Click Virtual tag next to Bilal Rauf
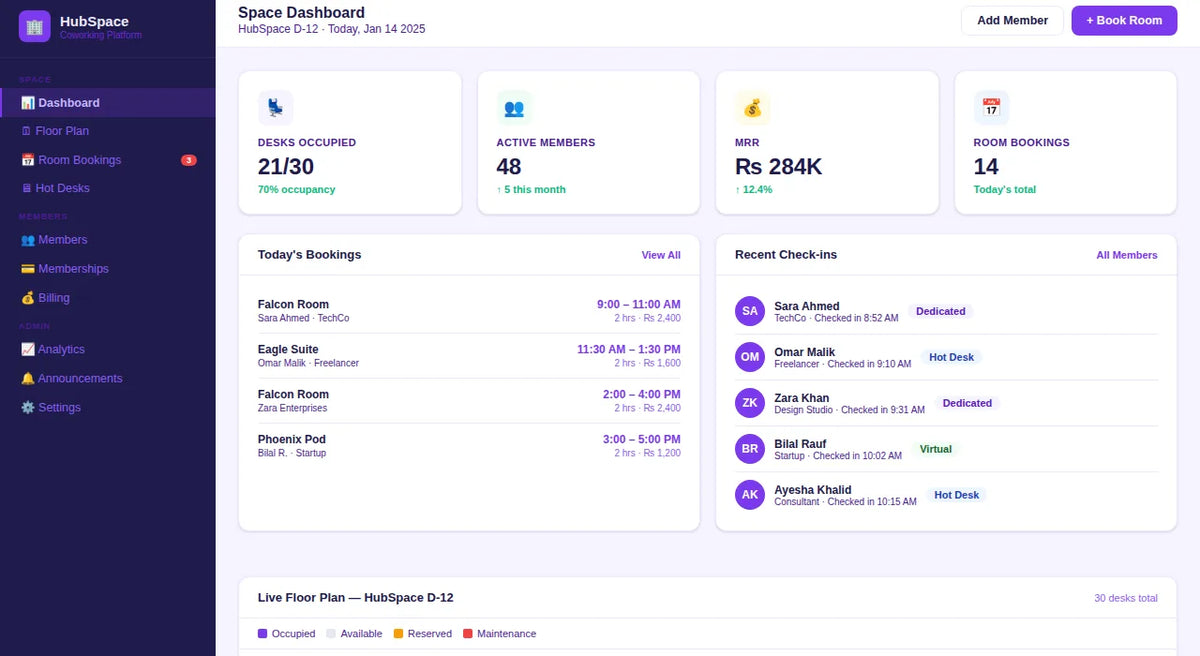Image resolution: width=1200 pixels, height=656 pixels. click(x=936, y=449)
